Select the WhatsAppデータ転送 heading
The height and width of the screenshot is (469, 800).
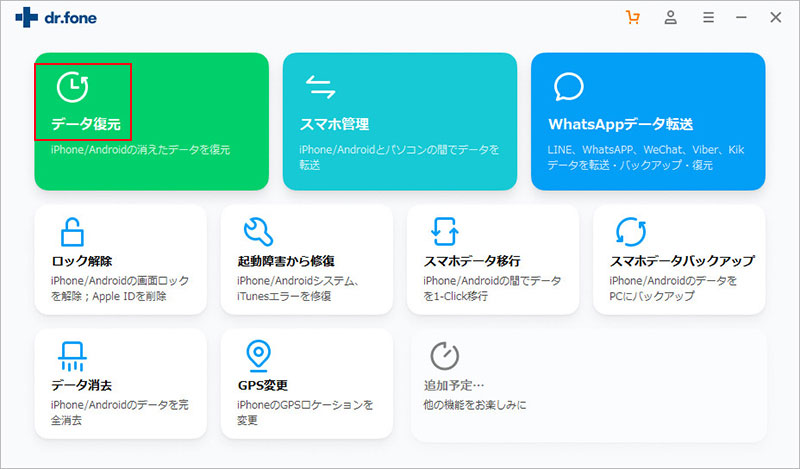coord(620,124)
